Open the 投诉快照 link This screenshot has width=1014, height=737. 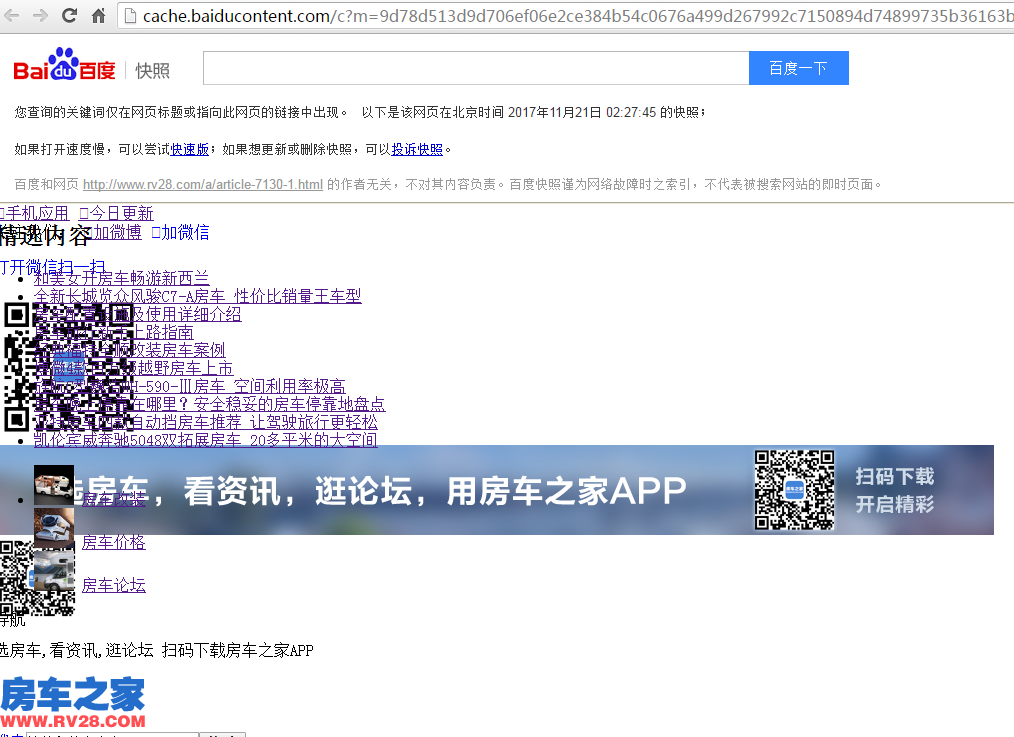point(417,149)
